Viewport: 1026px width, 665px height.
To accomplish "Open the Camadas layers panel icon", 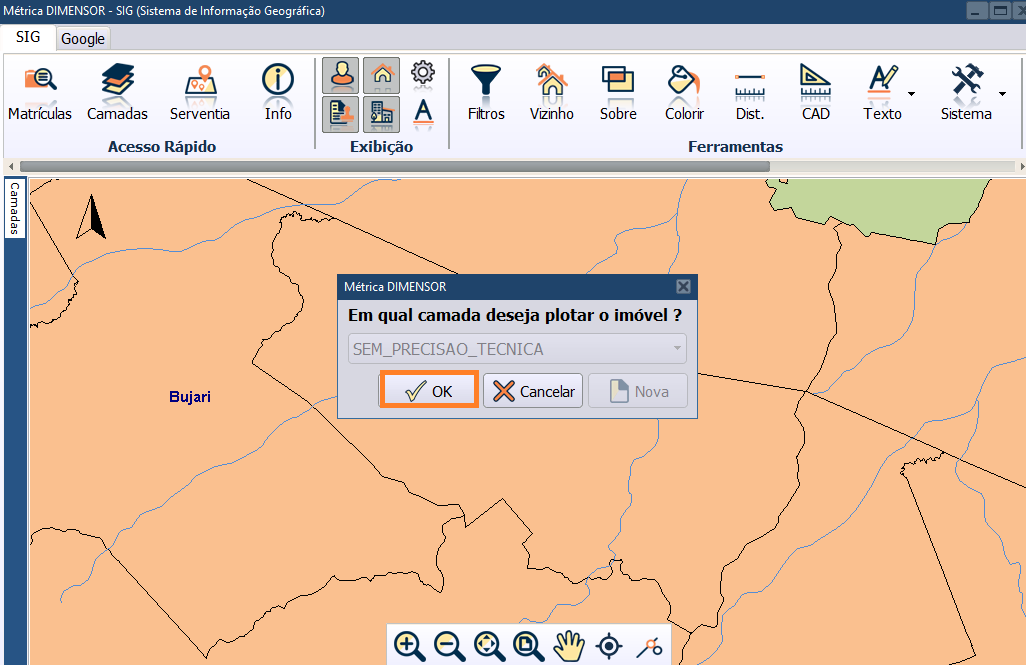I will coord(117,92).
